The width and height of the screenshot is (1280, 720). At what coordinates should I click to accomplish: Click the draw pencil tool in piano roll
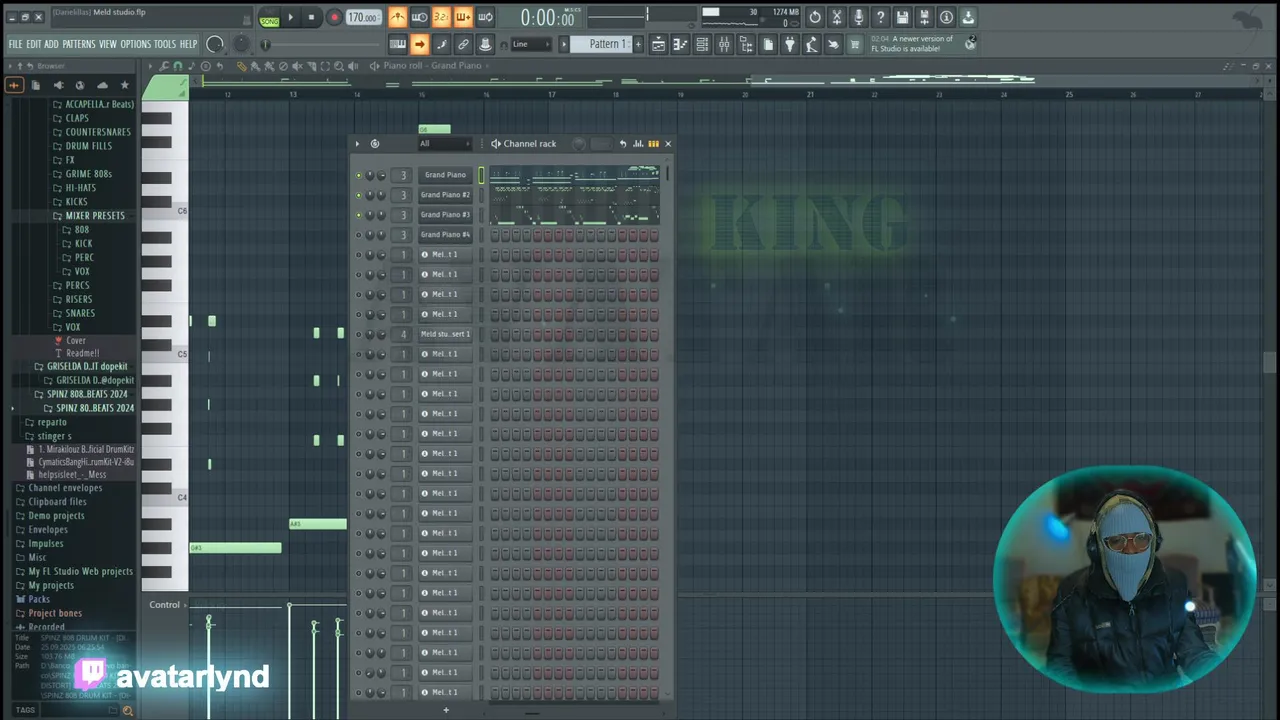pyautogui.click(x=241, y=66)
